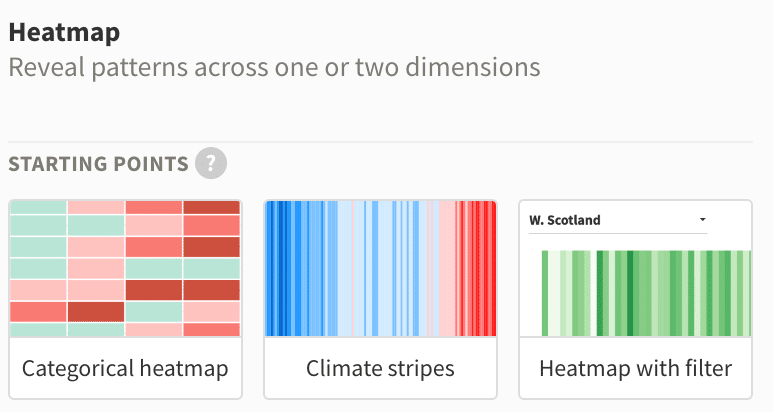This screenshot has height=412, width=780.
Task: Open the Categorical heatmap preview image
Action: [x=125, y=268]
